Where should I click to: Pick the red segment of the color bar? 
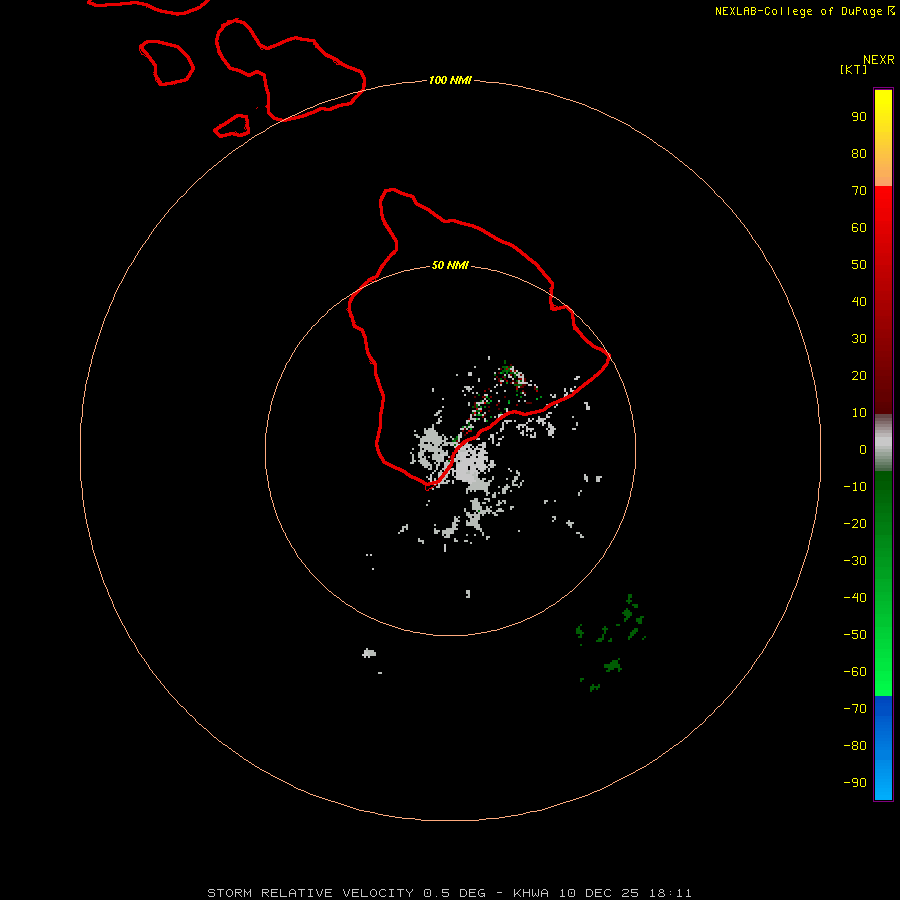coord(883,300)
